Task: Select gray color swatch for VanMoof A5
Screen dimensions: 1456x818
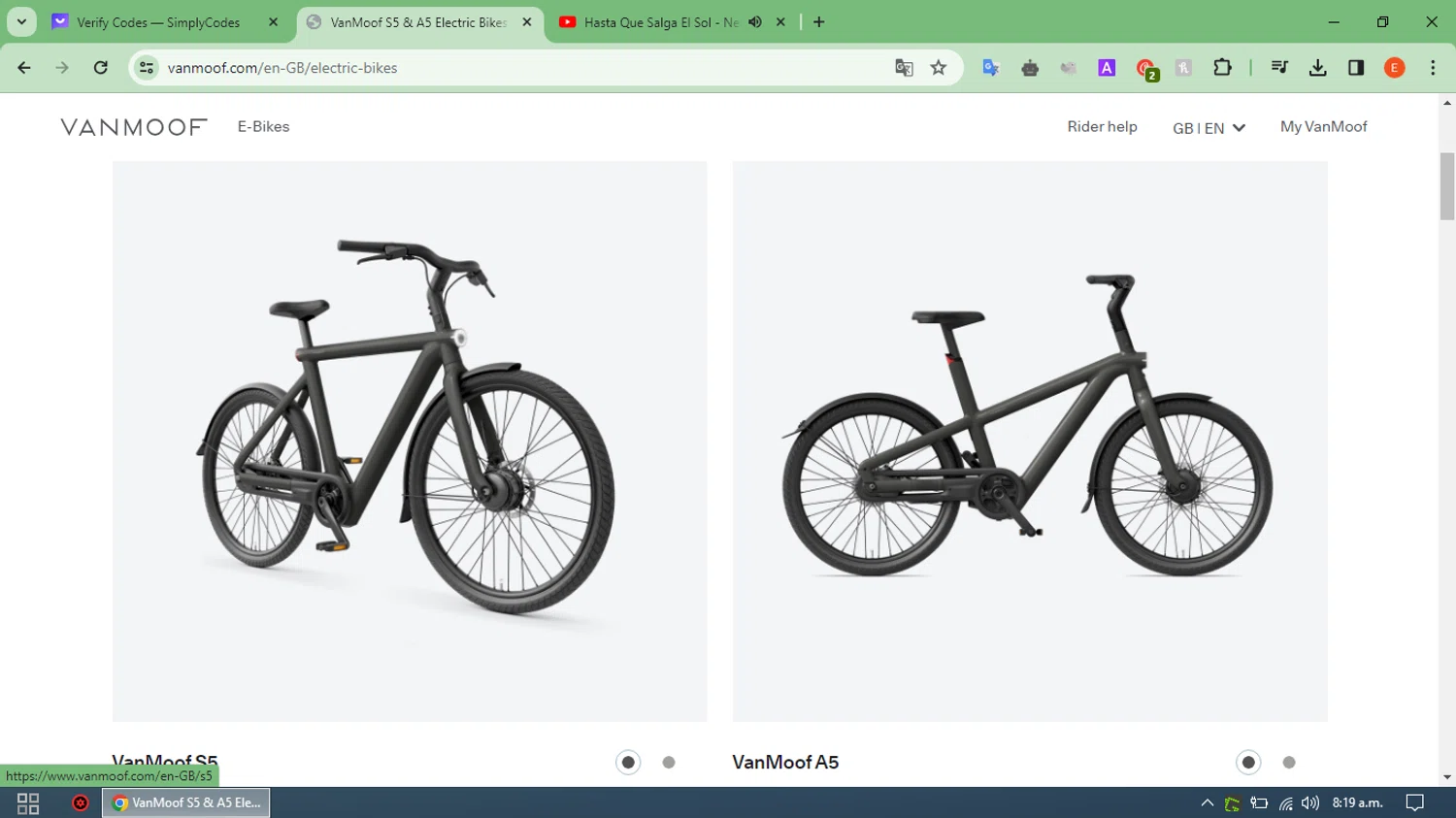Action: [x=1289, y=763]
